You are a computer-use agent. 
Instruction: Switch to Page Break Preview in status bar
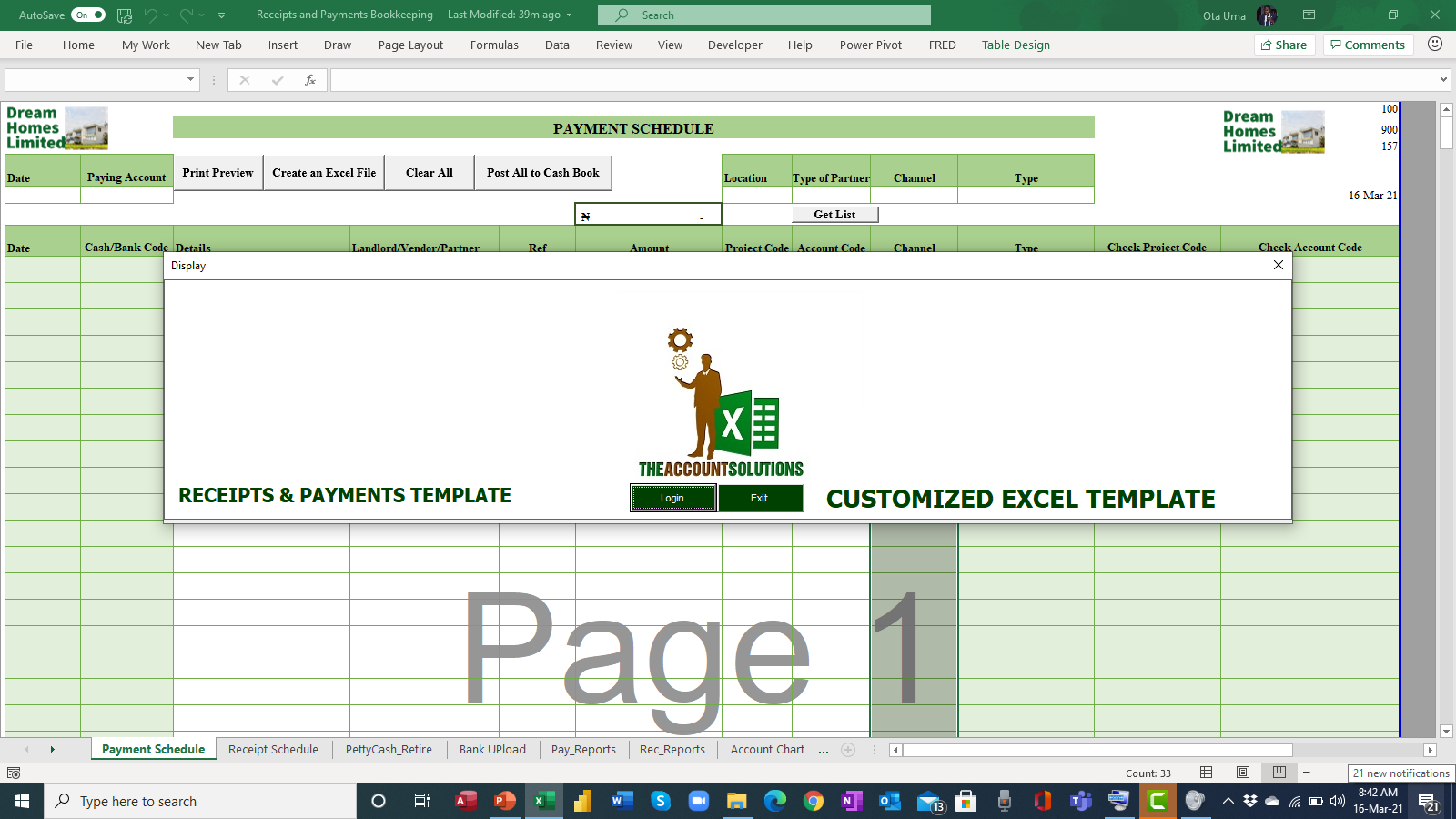pos(1279,772)
